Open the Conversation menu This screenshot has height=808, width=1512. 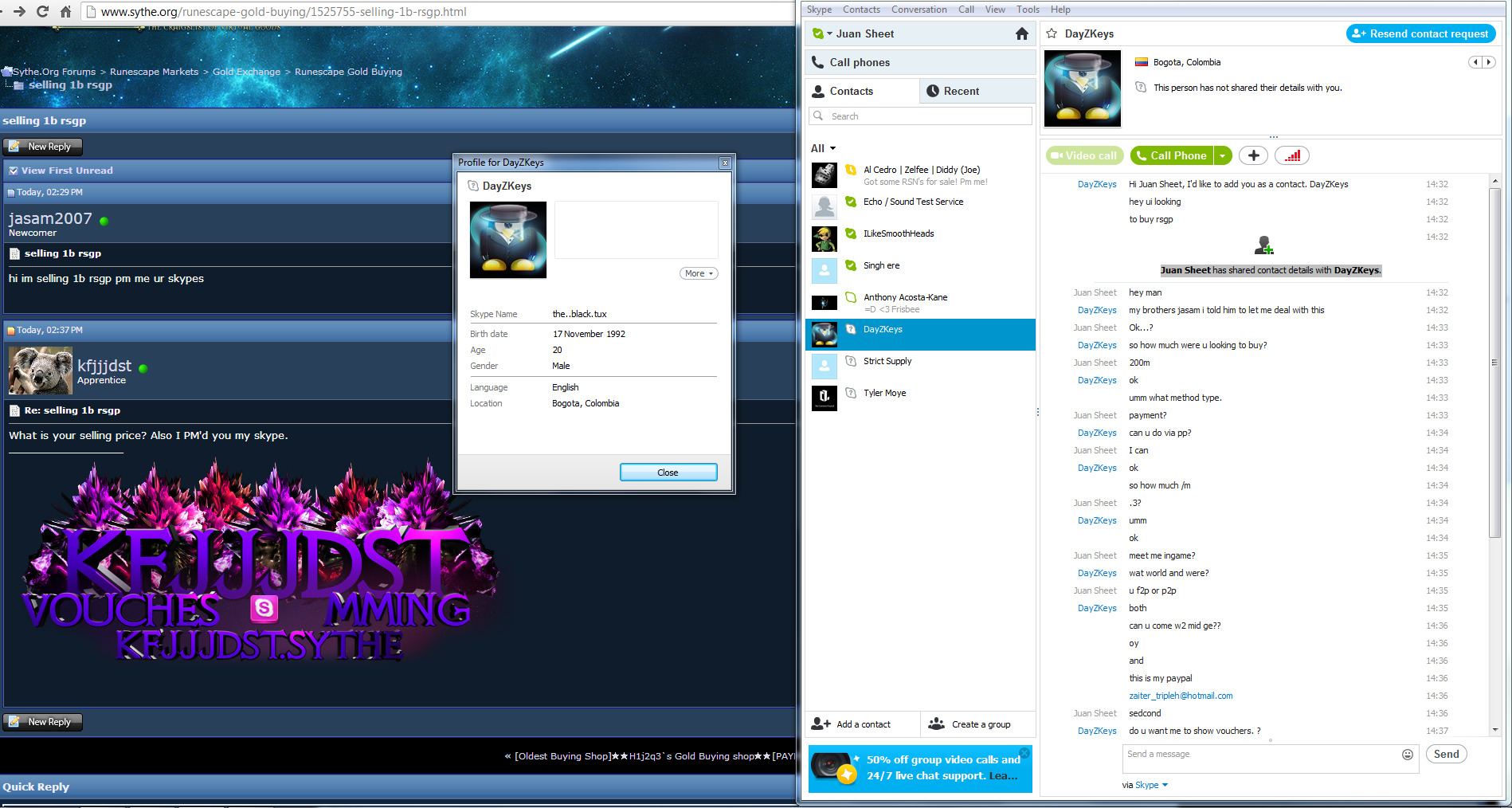[919, 10]
